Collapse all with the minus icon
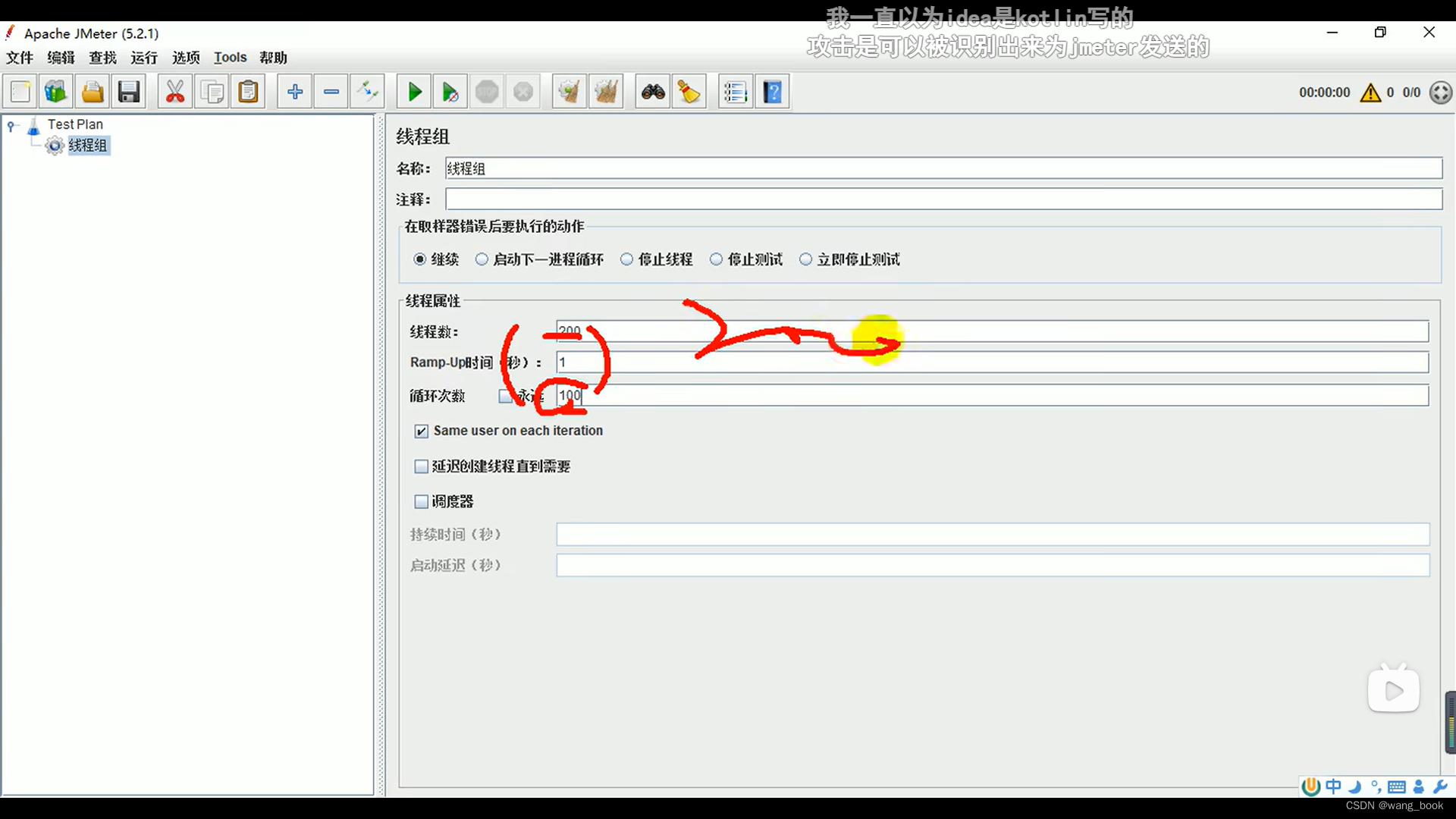Image resolution: width=1456 pixels, height=819 pixels. pyautogui.click(x=331, y=93)
